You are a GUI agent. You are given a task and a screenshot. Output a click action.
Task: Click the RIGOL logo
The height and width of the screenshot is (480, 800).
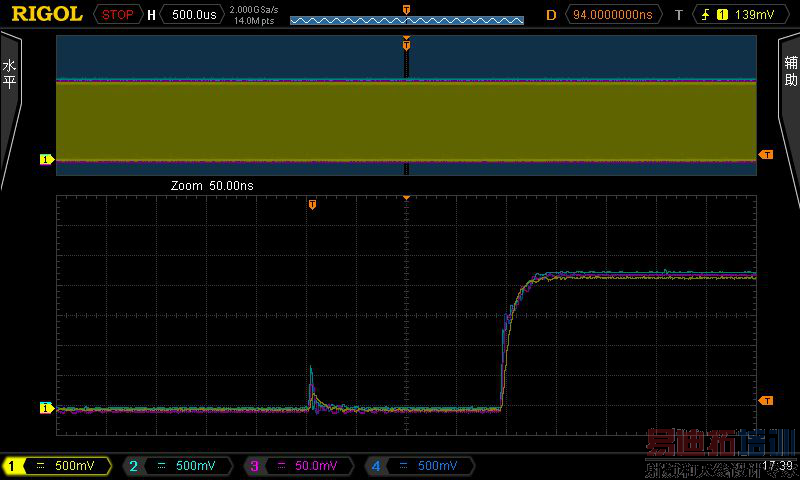click(47, 14)
